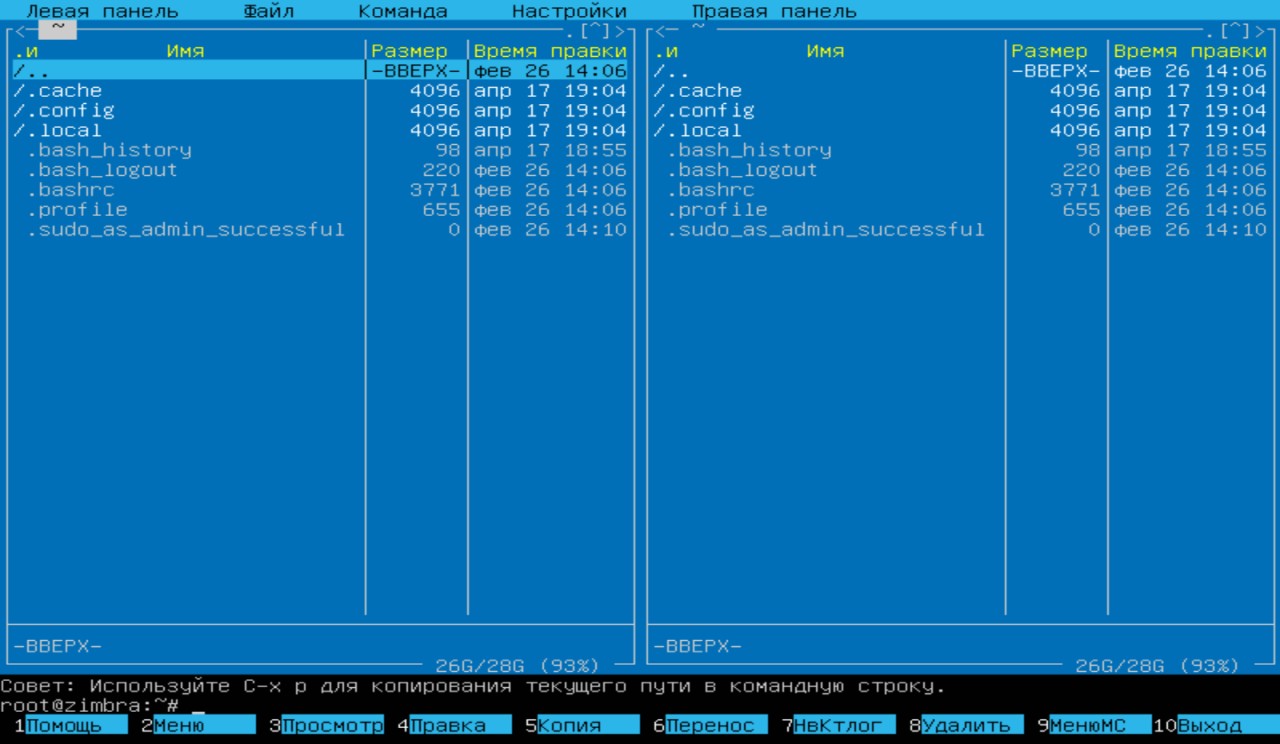This screenshot has width=1280, height=744.
Task: Click the 4 Правка function key button
Action: [454, 725]
